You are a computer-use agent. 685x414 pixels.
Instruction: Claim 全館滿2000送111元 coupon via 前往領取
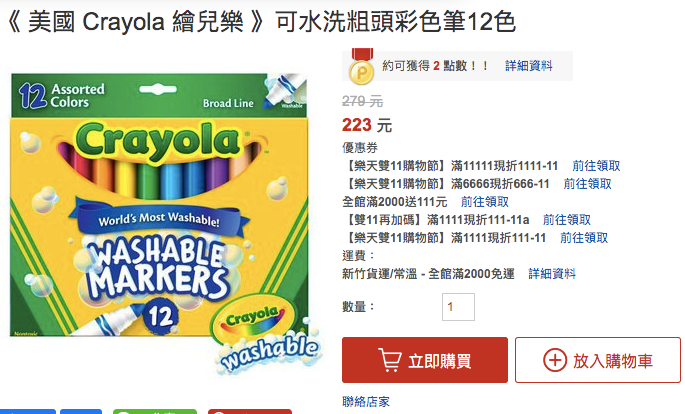click(x=484, y=202)
